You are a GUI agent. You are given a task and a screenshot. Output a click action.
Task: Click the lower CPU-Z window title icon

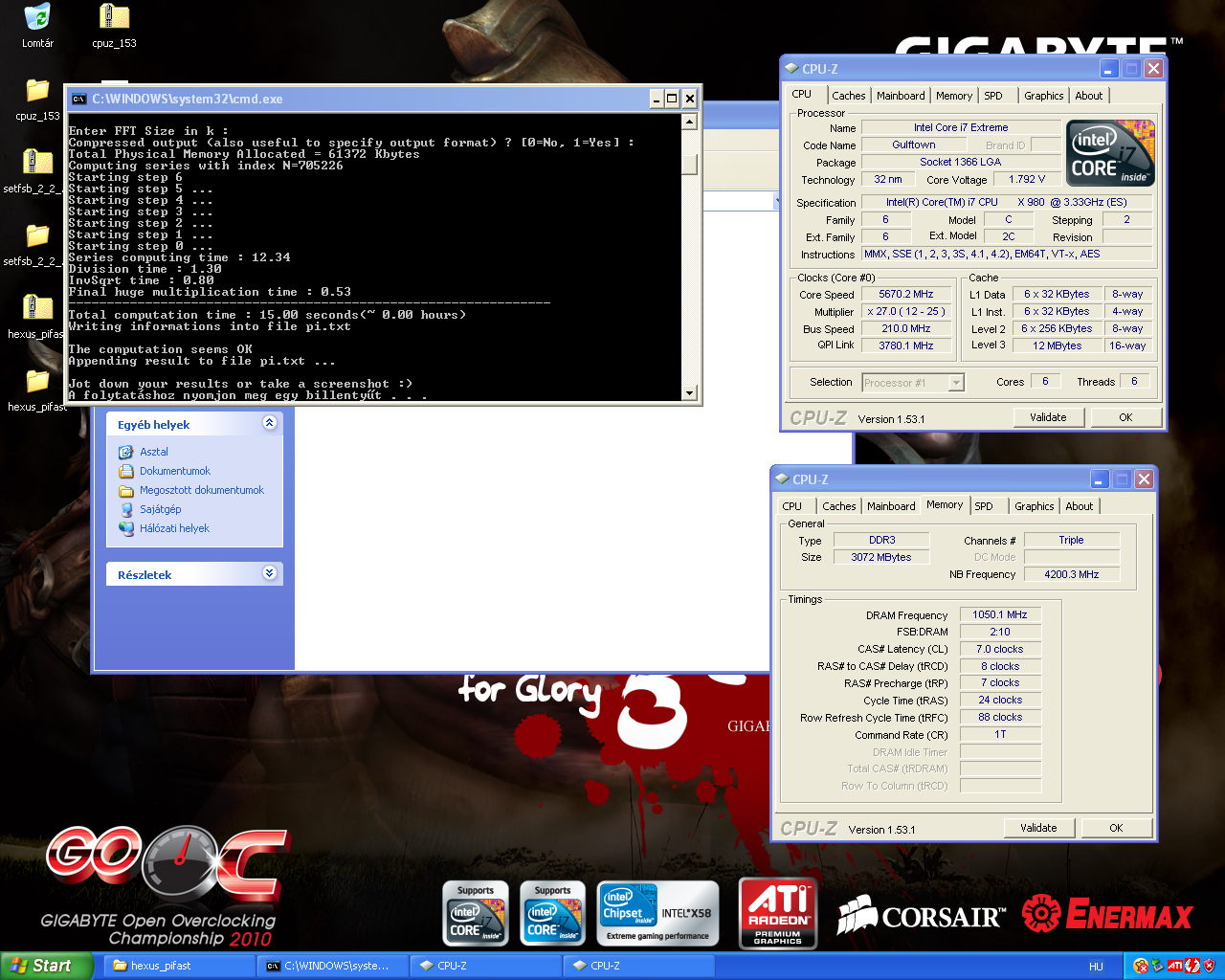(x=782, y=479)
